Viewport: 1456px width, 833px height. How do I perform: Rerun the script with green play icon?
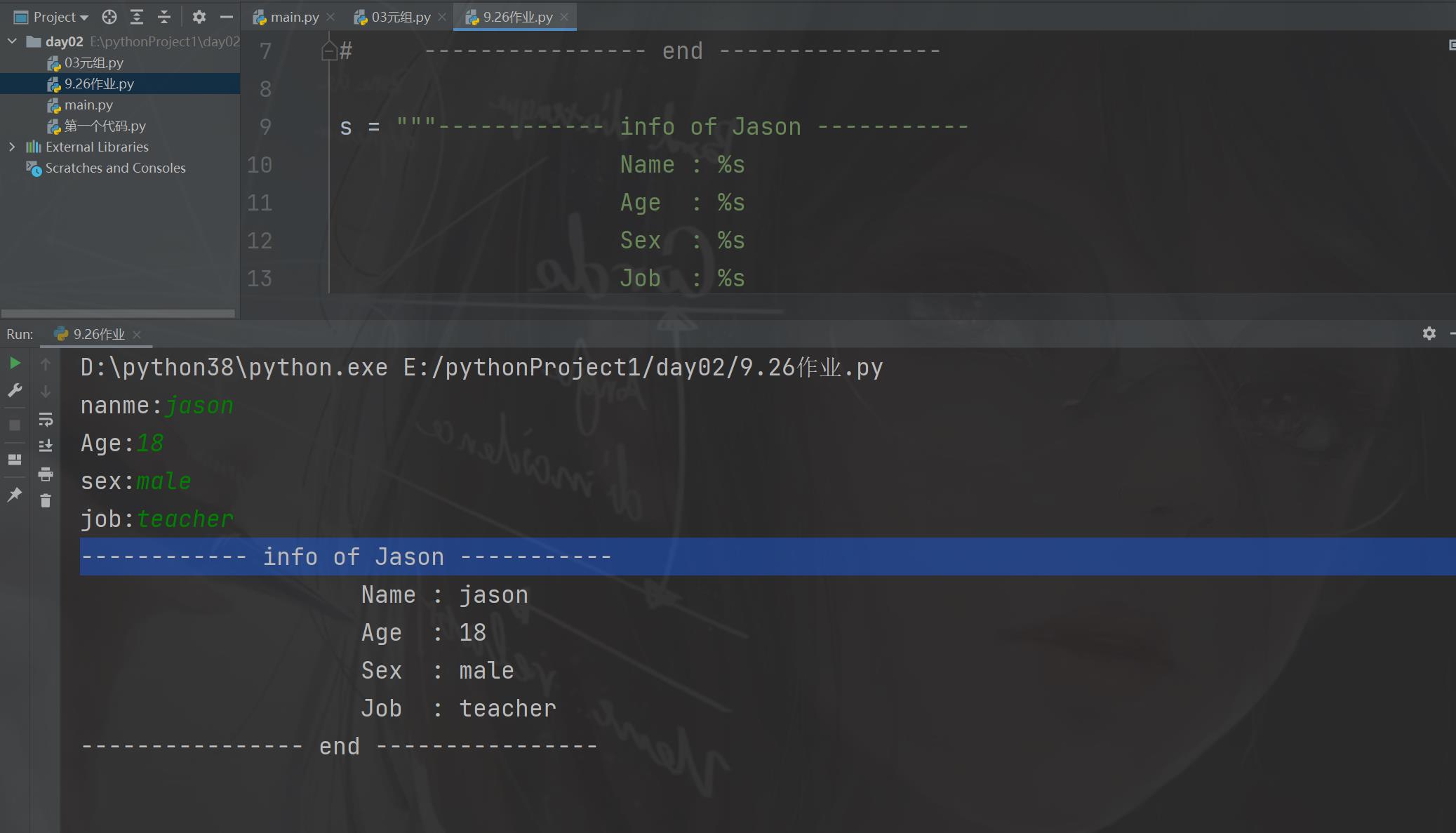pyautogui.click(x=15, y=363)
